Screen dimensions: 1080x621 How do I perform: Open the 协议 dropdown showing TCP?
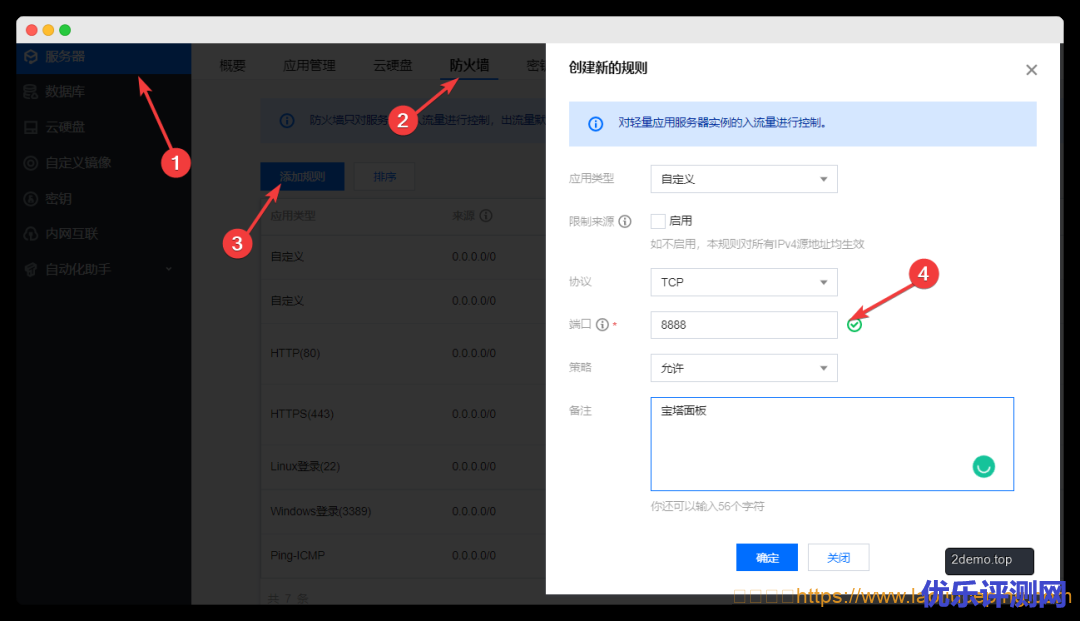click(x=744, y=282)
